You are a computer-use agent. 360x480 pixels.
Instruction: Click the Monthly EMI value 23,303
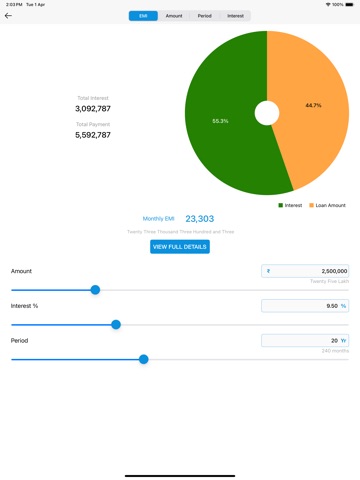pyautogui.click(x=200, y=219)
